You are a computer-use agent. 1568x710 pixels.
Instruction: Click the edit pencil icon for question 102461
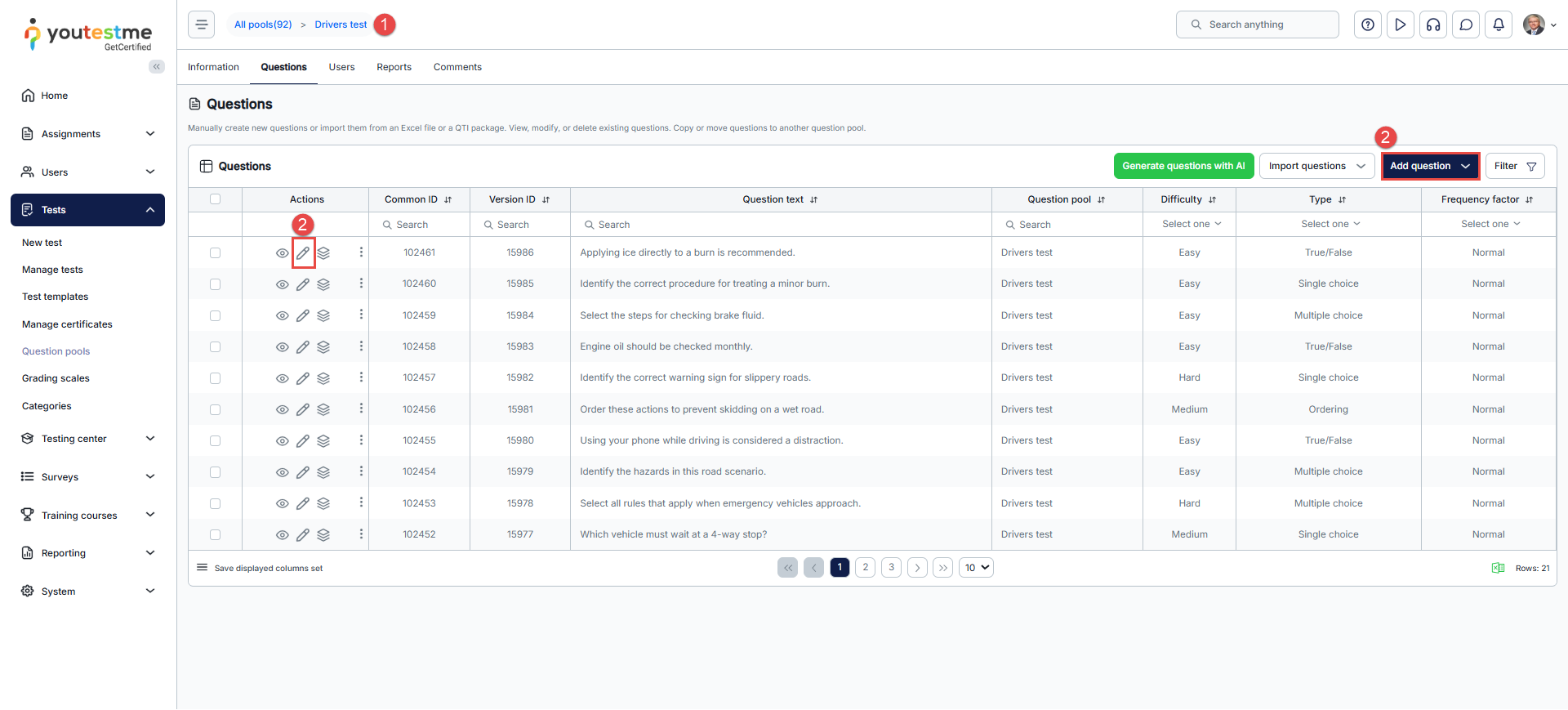tap(303, 253)
